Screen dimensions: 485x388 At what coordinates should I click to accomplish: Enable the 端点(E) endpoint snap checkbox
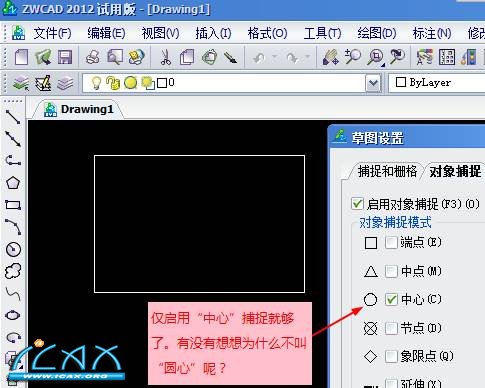pos(391,242)
